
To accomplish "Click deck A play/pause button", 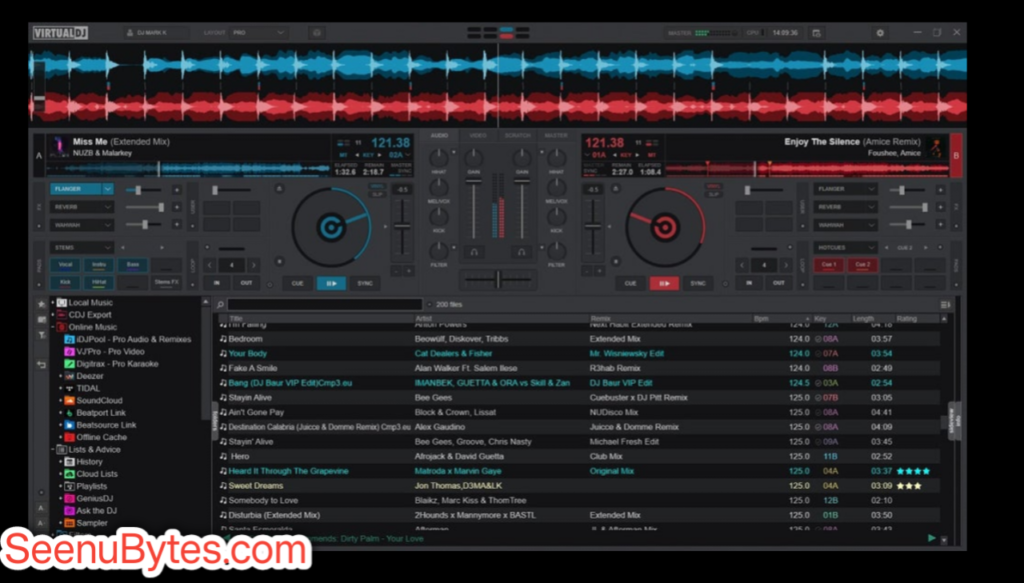I will (x=331, y=283).
